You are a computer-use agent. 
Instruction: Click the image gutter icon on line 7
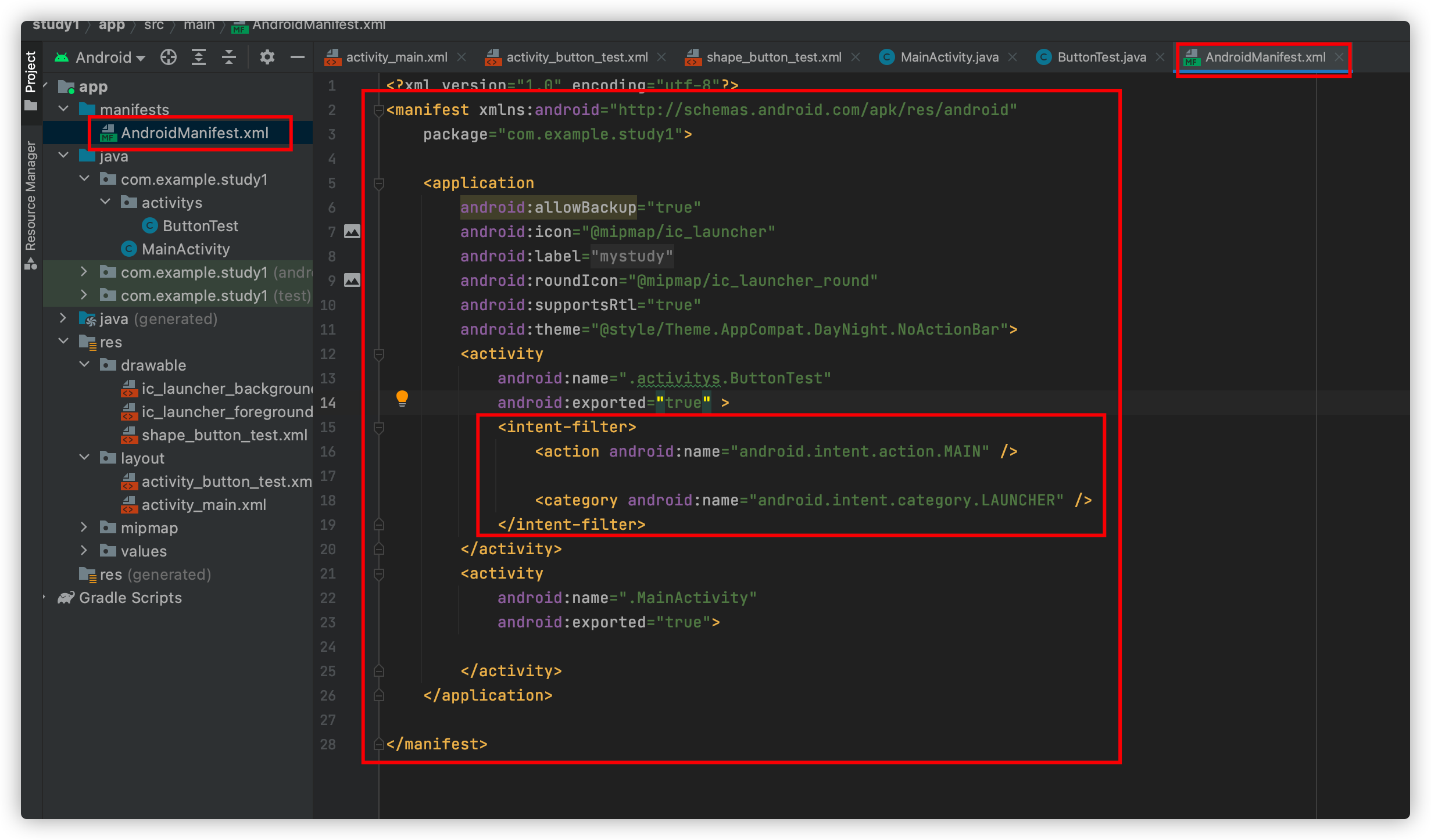click(352, 231)
